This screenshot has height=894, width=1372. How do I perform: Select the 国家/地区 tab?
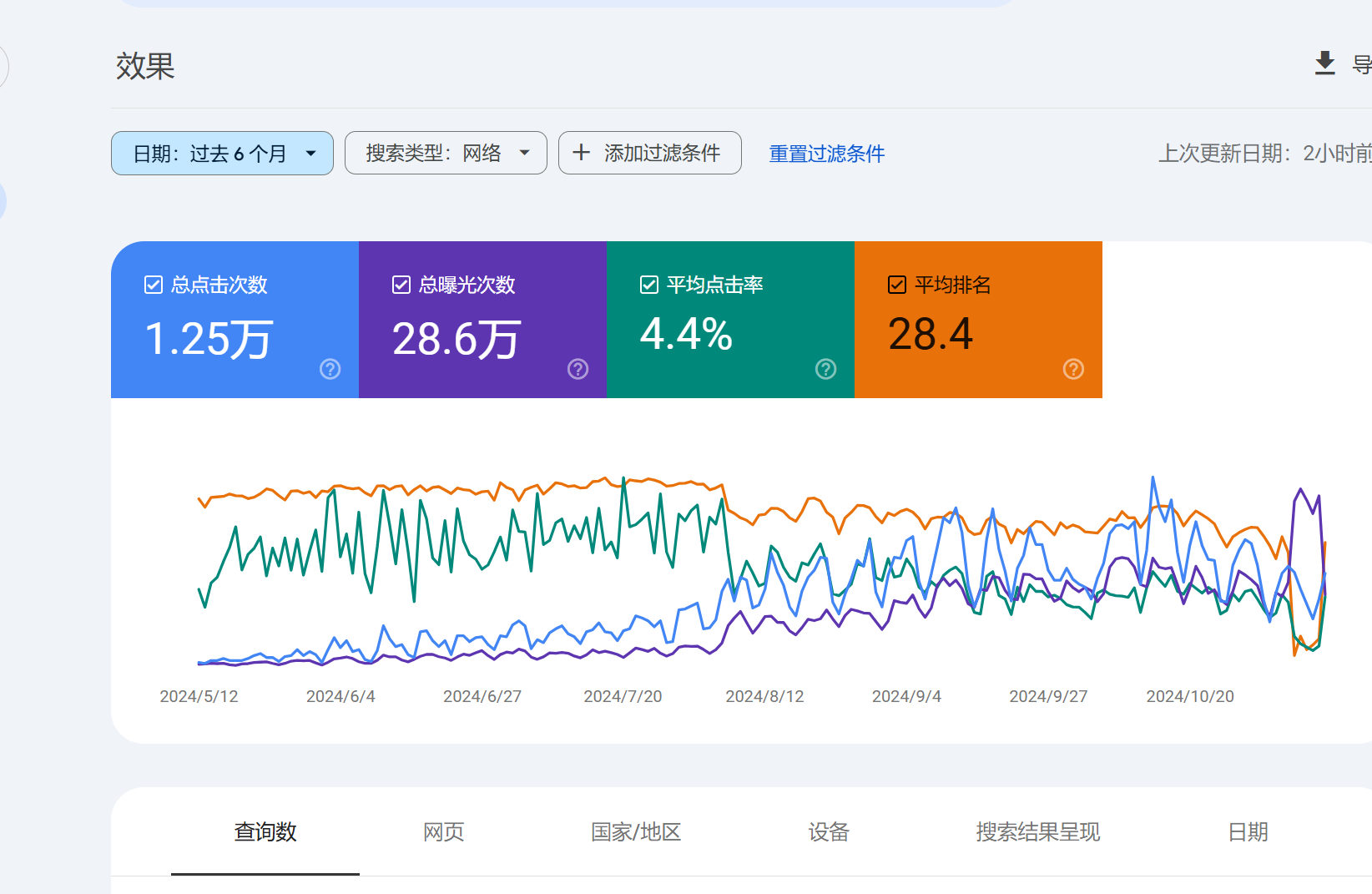(636, 831)
